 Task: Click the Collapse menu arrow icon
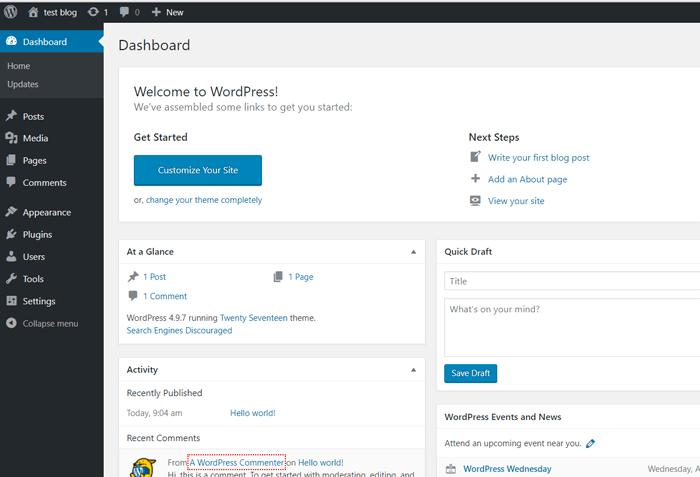pyautogui.click(x=11, y=323)
